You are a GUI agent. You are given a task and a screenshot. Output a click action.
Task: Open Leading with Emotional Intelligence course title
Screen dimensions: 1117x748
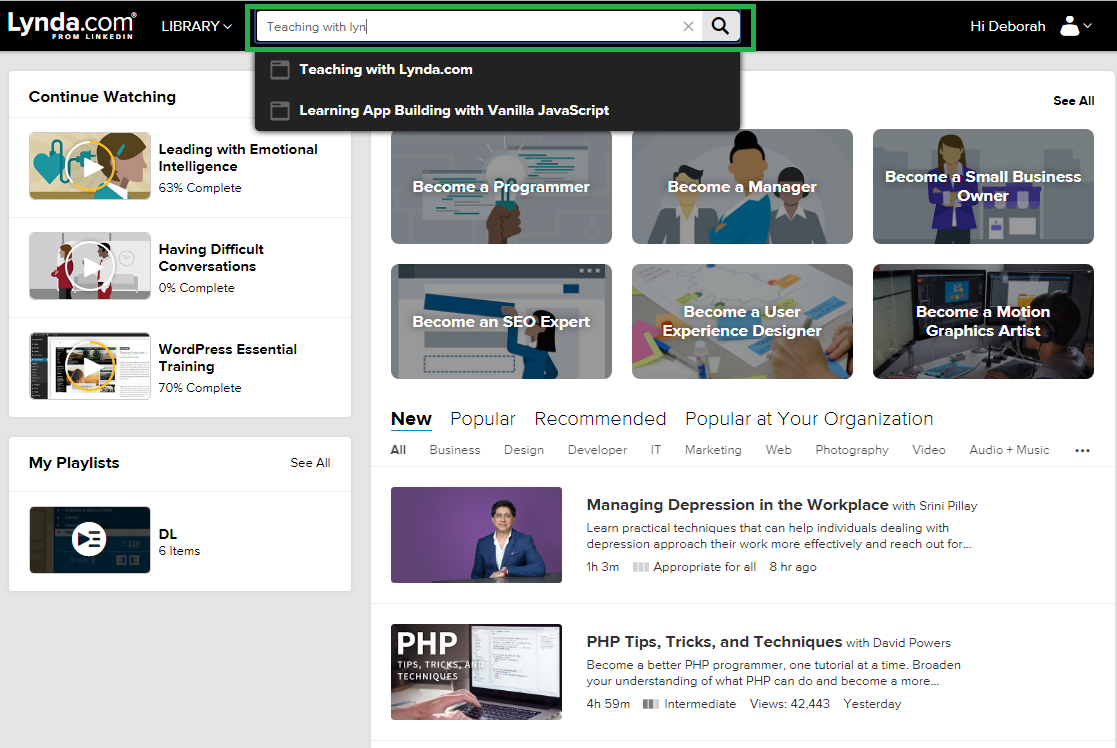(238, 157)
